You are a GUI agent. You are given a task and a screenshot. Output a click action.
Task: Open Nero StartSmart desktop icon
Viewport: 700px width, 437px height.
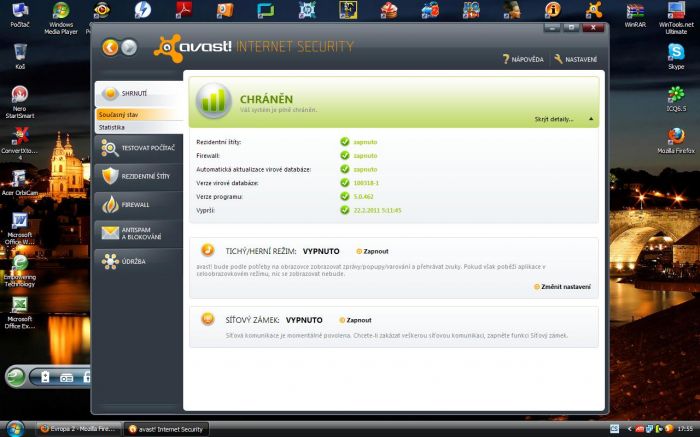click(20, 102)
